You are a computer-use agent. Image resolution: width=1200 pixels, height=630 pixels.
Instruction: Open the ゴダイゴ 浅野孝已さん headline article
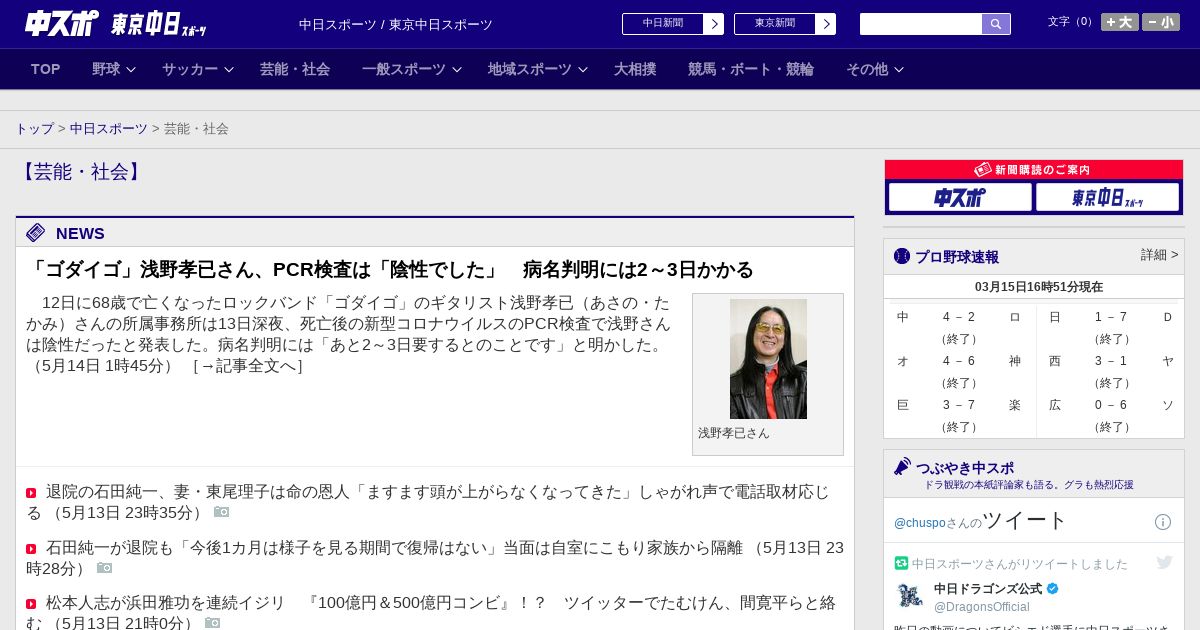(x=390, y=270)
